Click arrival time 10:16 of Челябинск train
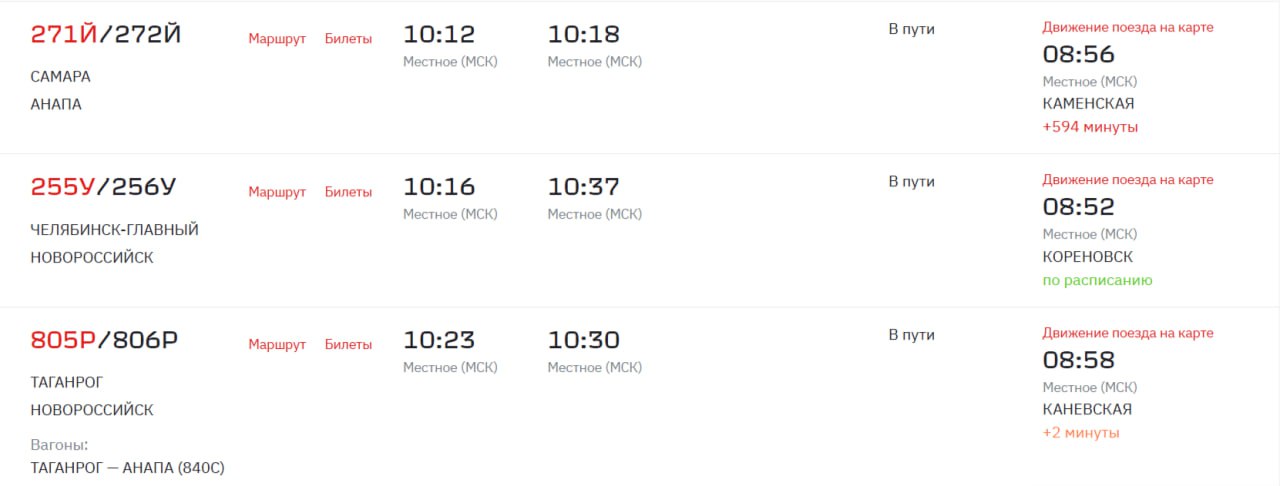This screenshot has height=486, width=1280. click(x=439, y=187)
